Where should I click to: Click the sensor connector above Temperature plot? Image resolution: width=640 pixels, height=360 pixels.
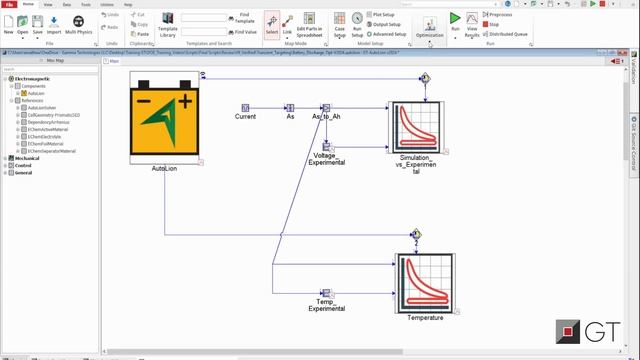coord(416,234)
